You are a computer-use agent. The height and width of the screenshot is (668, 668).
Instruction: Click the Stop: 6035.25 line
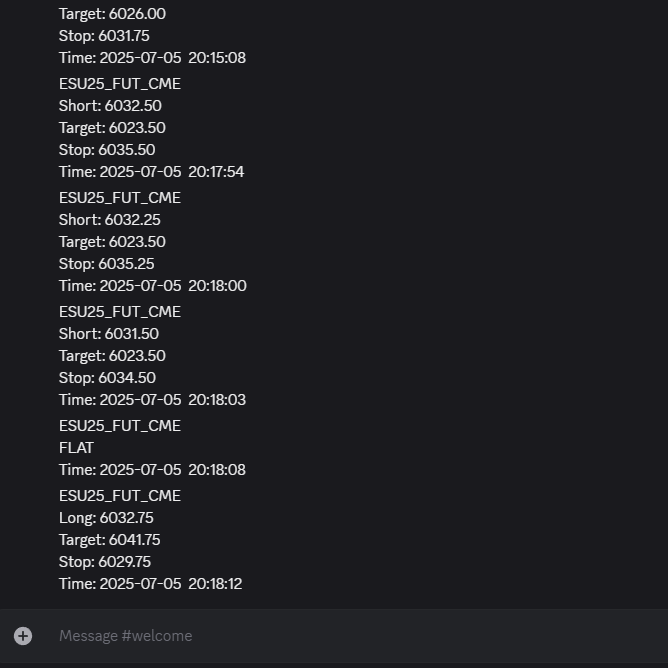pos(107,264)
